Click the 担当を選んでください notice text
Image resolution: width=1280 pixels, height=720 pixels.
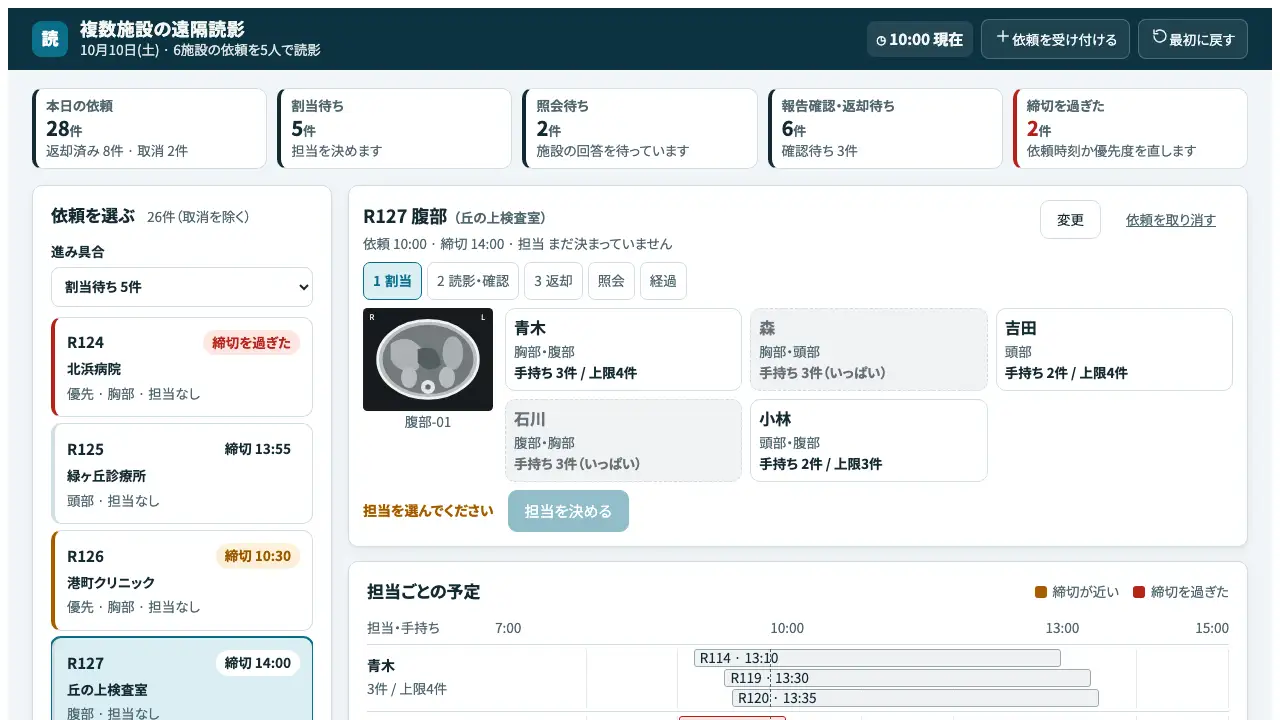coord(428,511)
